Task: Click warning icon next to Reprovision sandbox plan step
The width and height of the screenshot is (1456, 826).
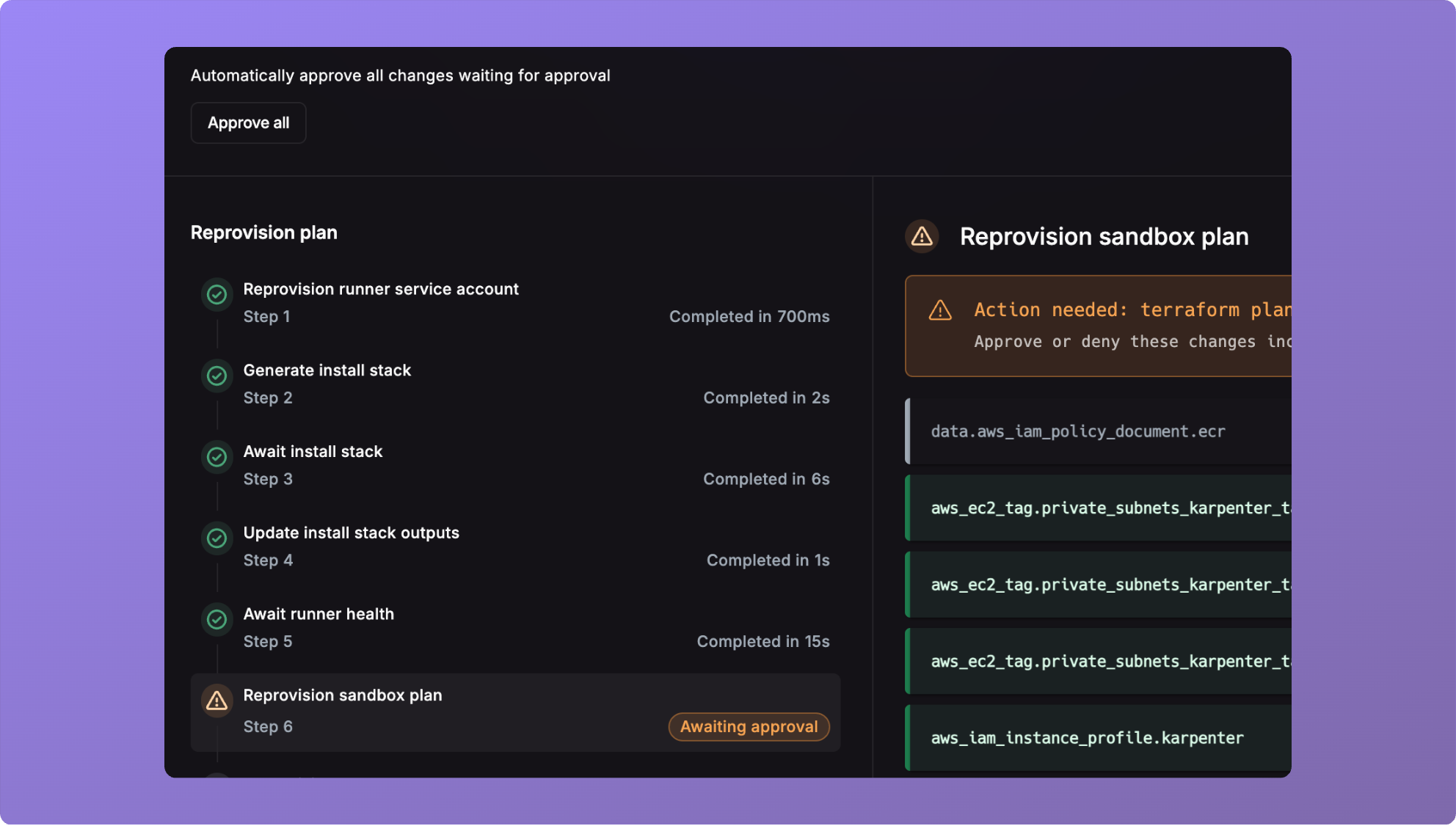Action: pyautogui.click(x=216, y=701)
